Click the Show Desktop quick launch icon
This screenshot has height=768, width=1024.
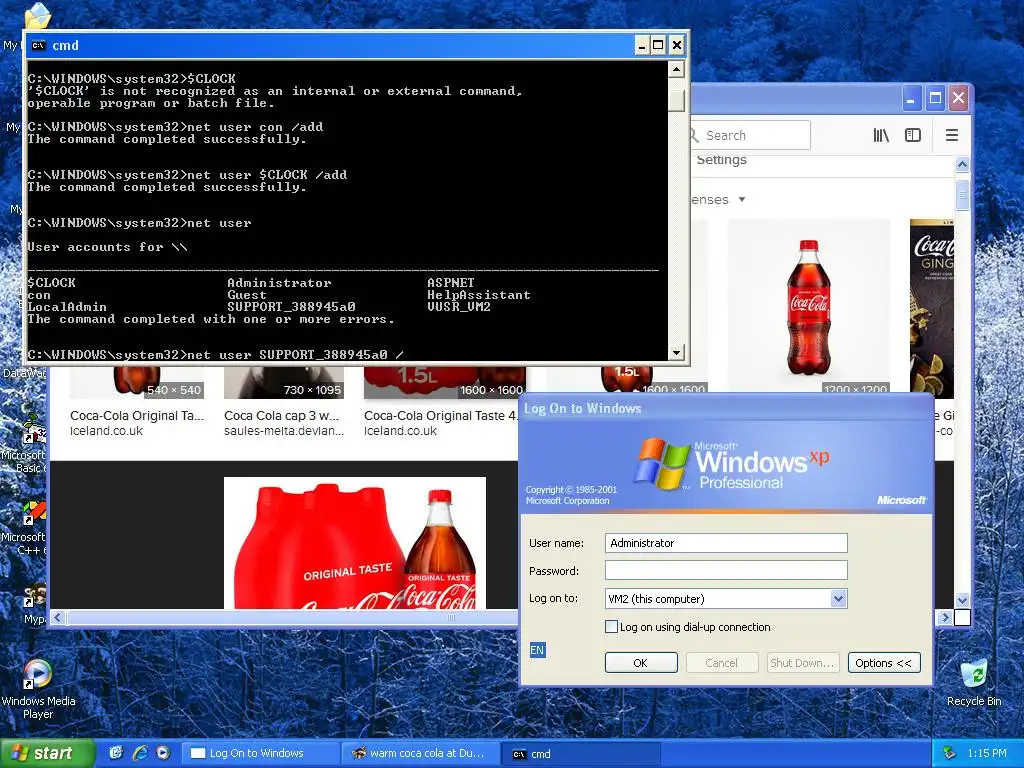116,753
